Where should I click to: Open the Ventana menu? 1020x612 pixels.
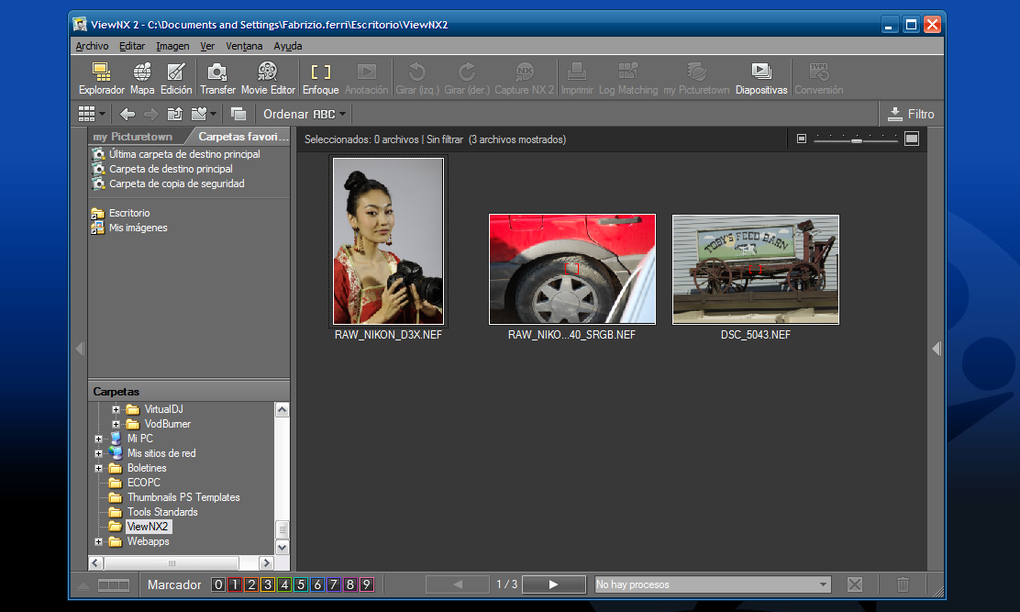pyautogui.click(x=244, y=46)
